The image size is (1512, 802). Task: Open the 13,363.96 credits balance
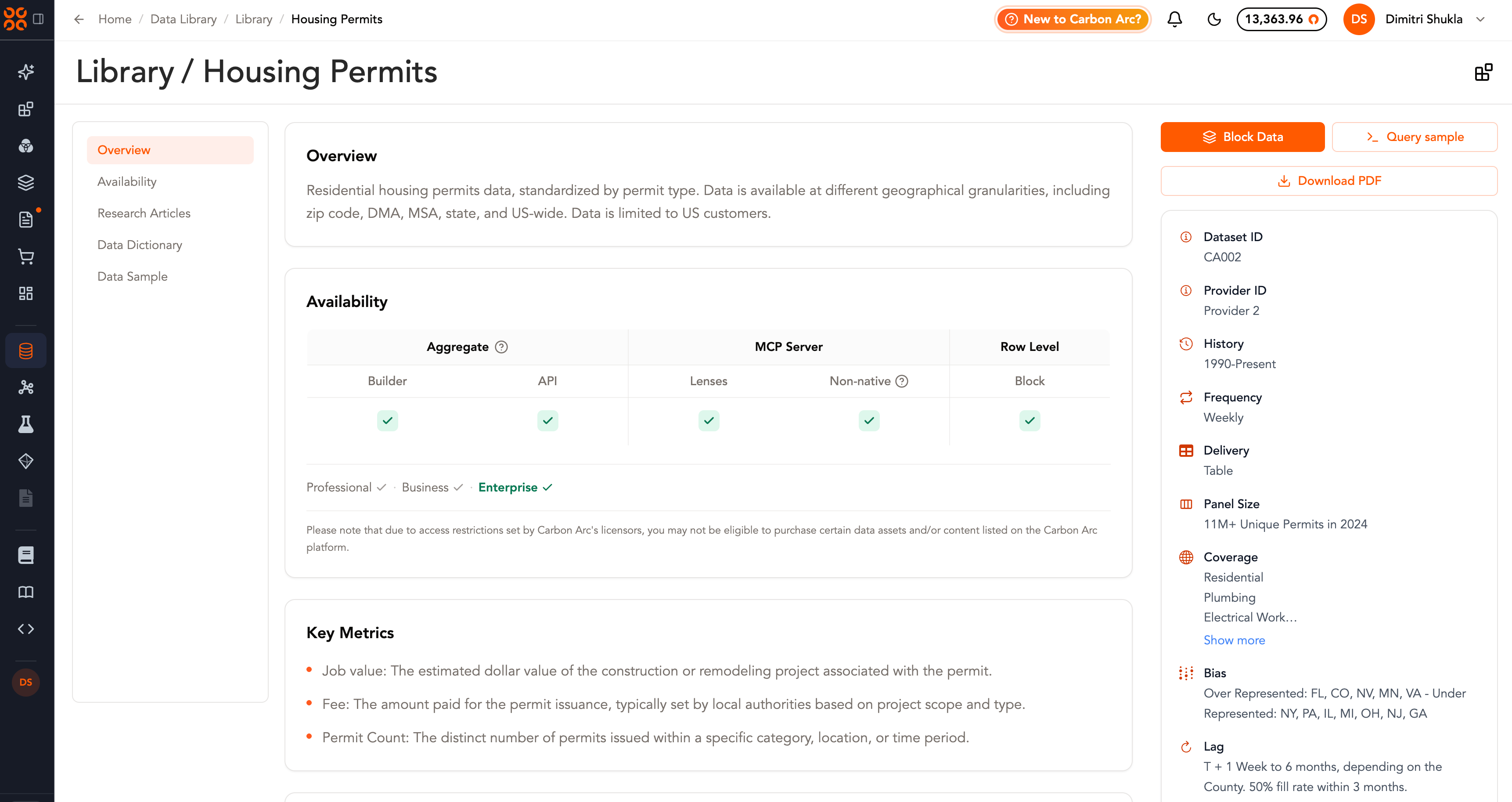pos(1282,19)
